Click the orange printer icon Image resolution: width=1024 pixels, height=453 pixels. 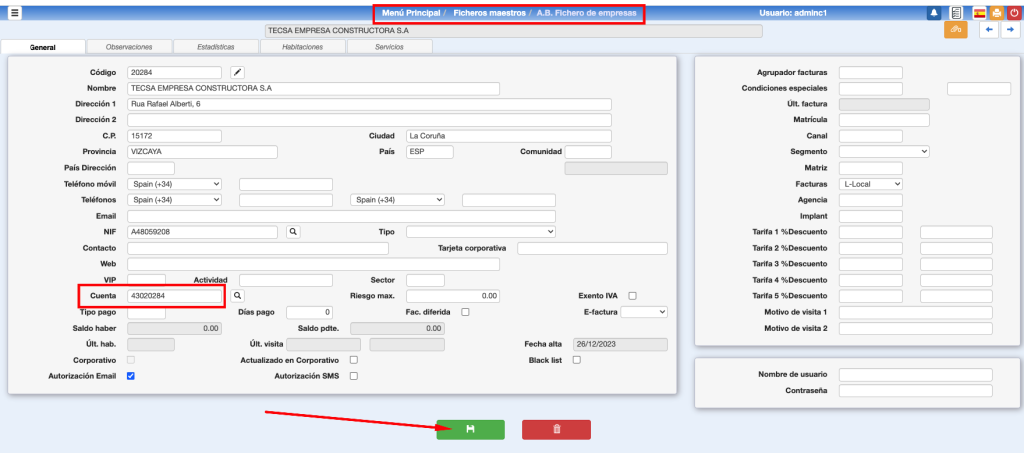tap(996, 13)
